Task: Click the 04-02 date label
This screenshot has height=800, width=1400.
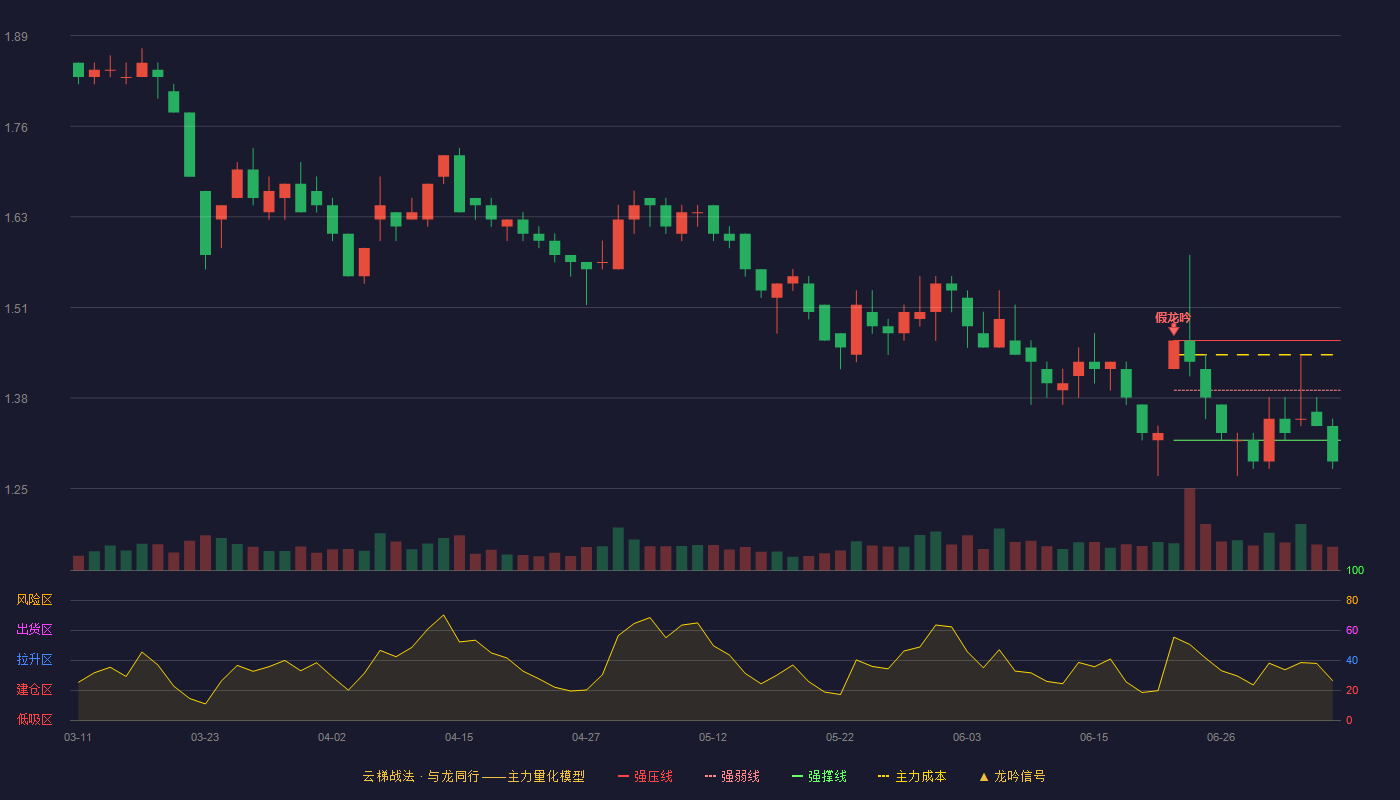Action: pos(332,737)
